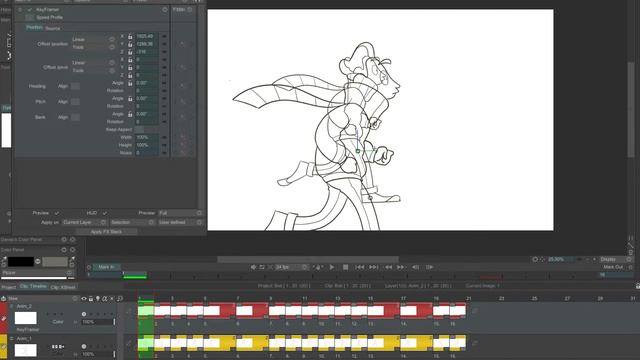The image size is (640, 360).
Task: Switch to the Position tab
Action: pos(34,27)
